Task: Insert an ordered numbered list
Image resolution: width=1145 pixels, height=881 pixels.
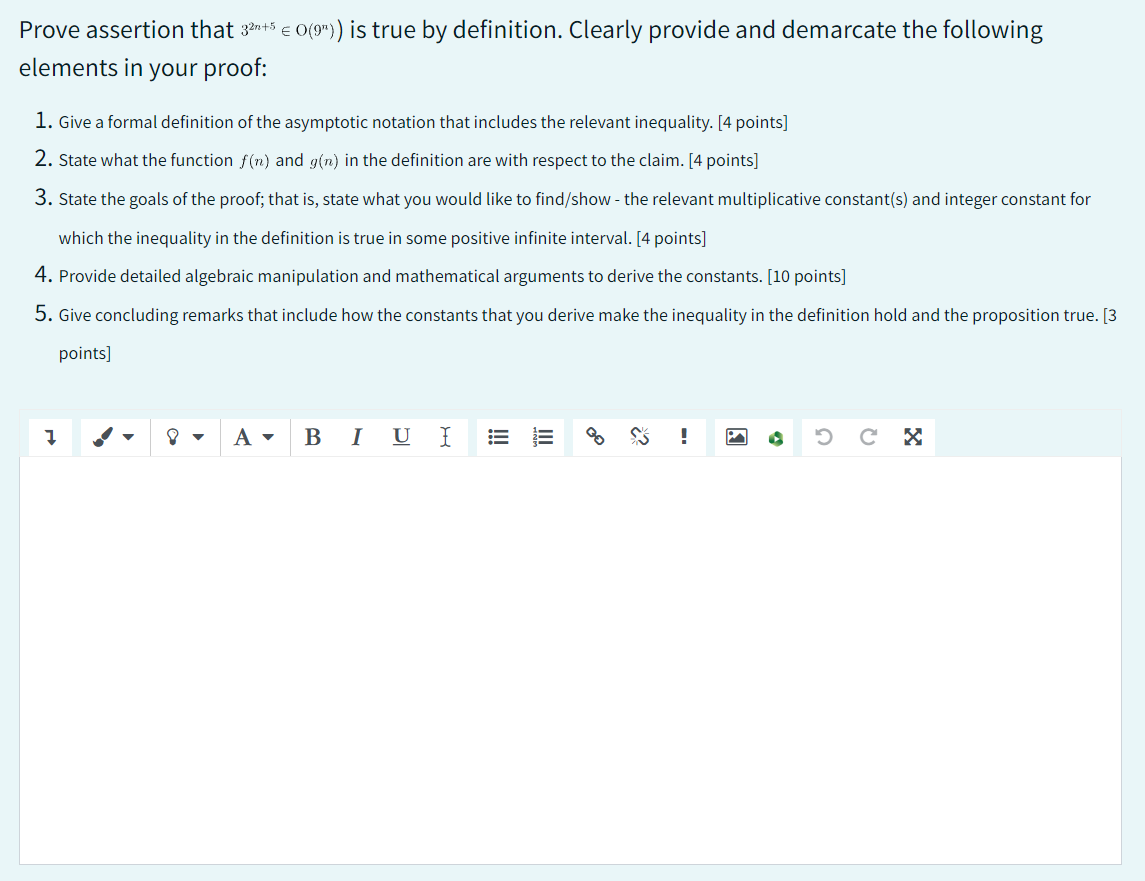Action: (x=543, y=437)
